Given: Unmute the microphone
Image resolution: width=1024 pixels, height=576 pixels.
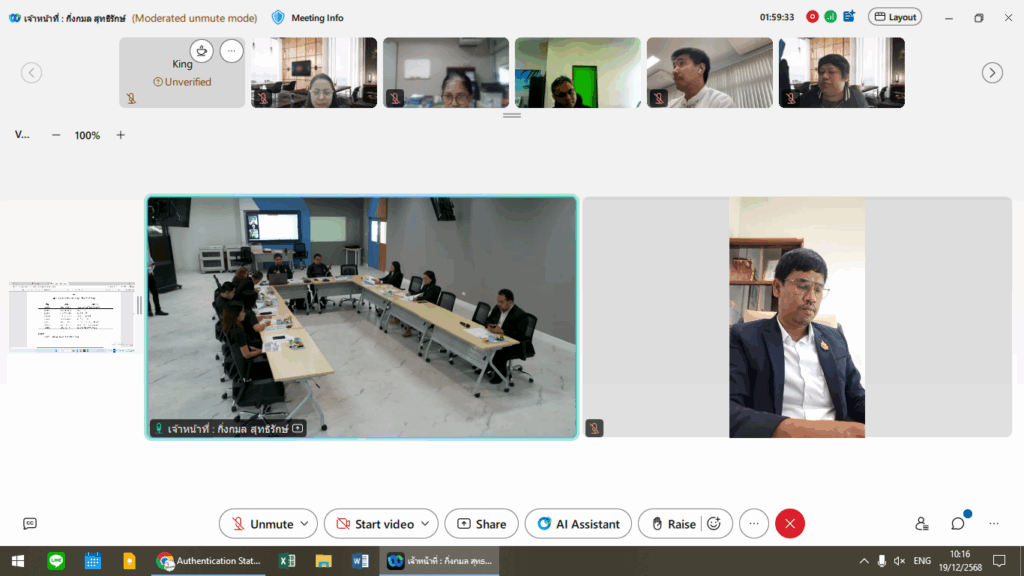Looking at the screenshot, I should 261,524.
